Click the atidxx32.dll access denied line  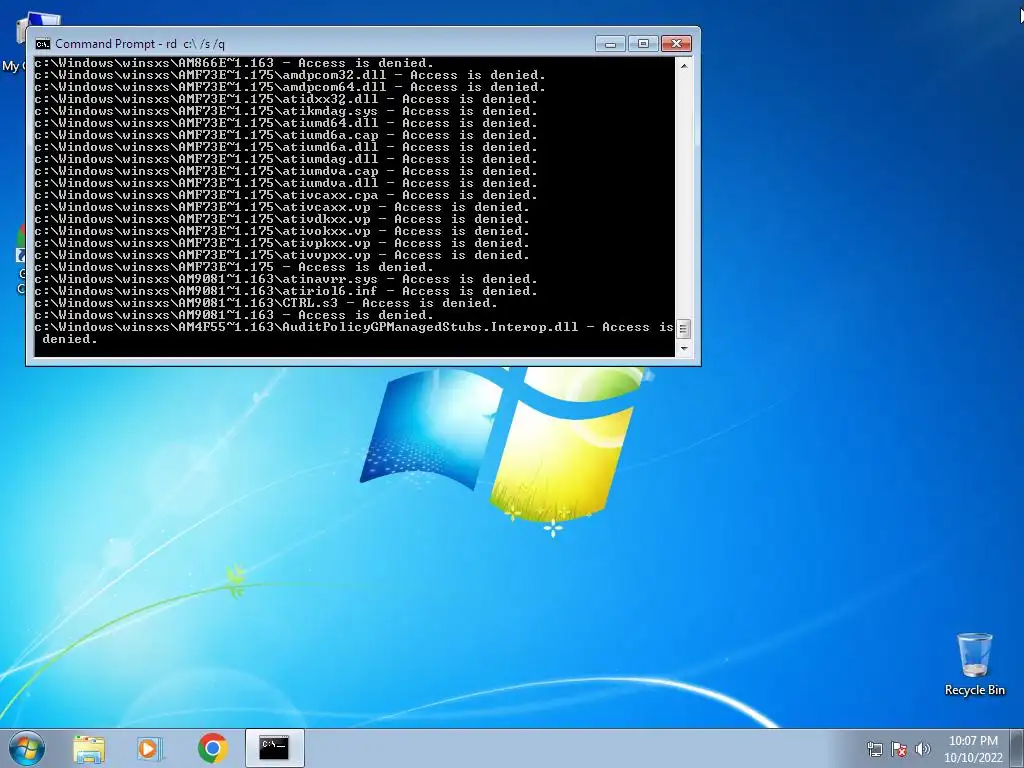pos(286,99)
